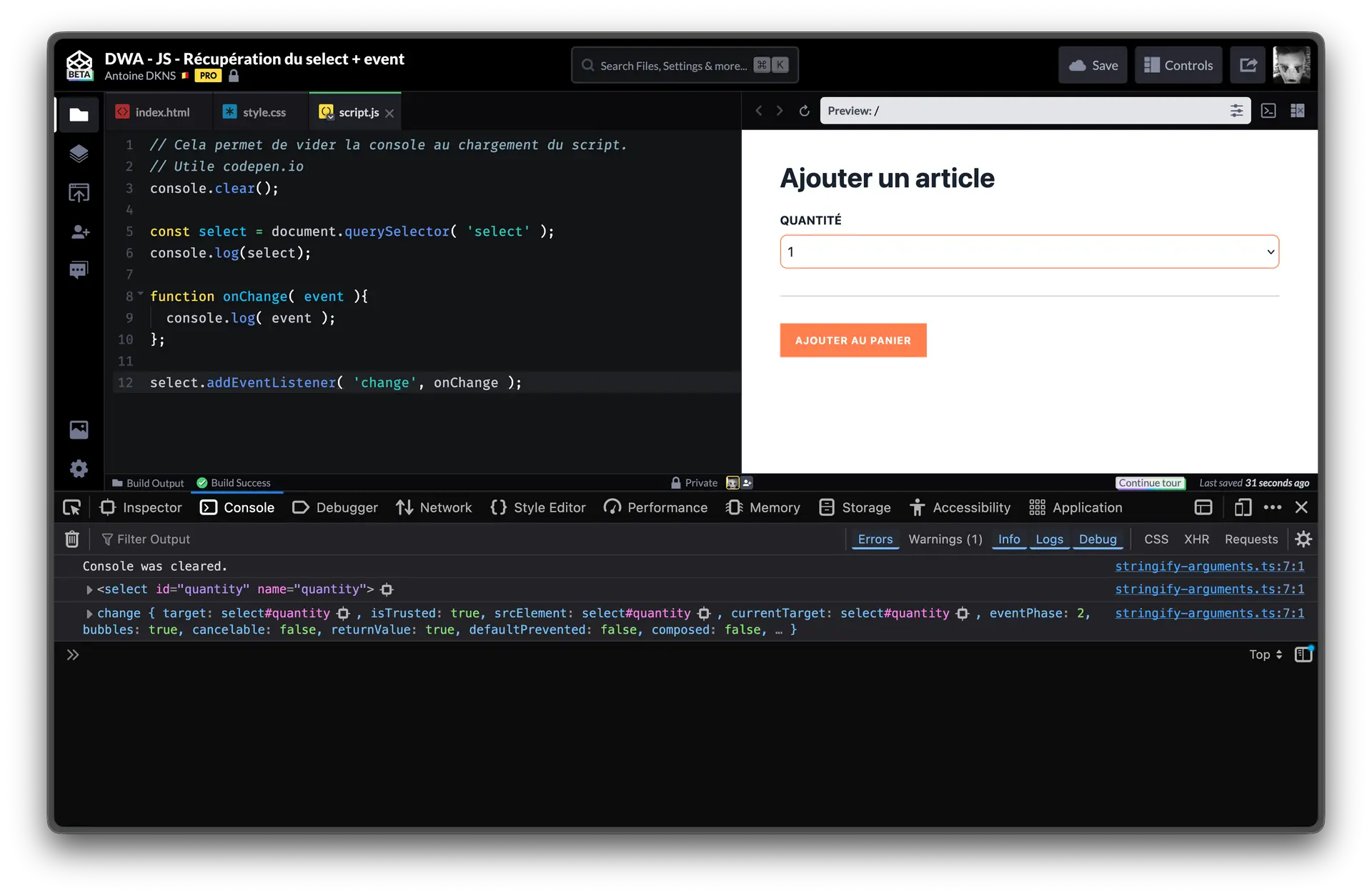The image size is (1372, 896).
Task: Expand the logged select element
Action: [x=89, y=589]
